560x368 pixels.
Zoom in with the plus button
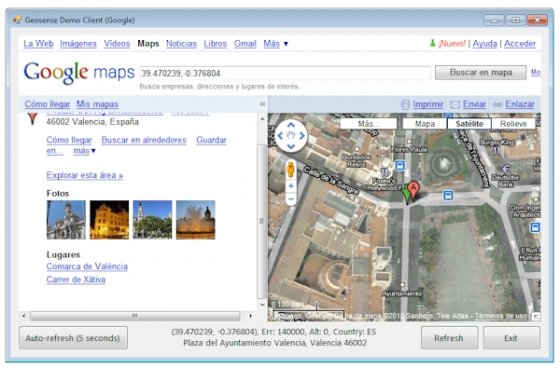pos(291,186)
